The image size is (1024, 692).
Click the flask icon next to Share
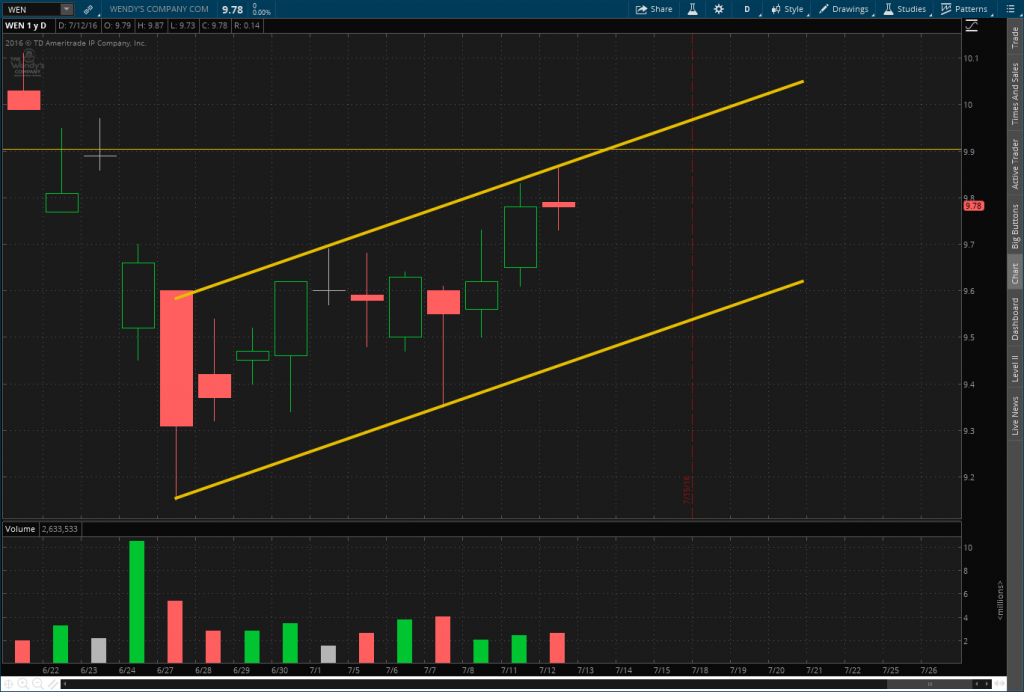(692, 9)
